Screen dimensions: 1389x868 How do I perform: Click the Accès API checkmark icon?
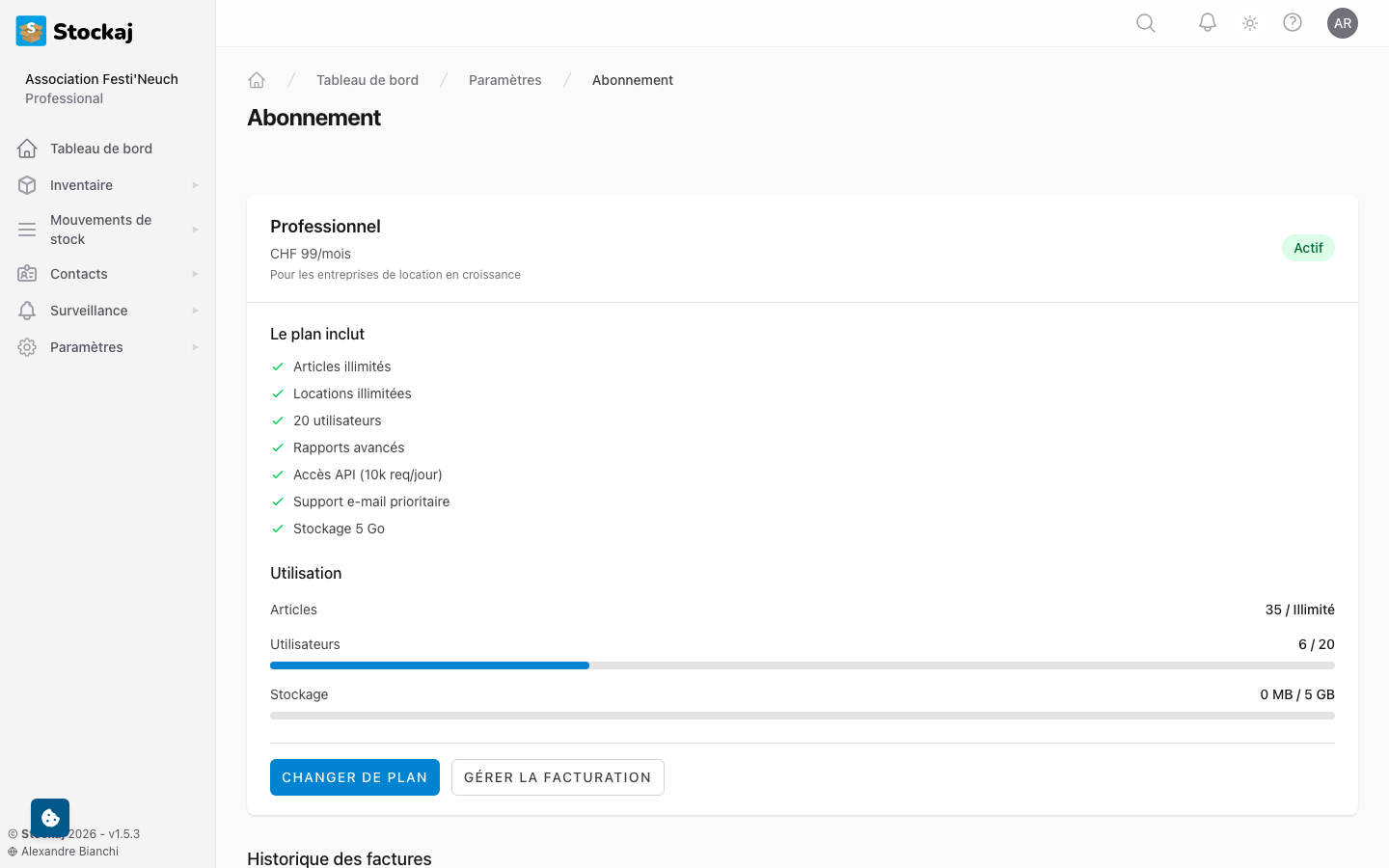coord(278,475)
